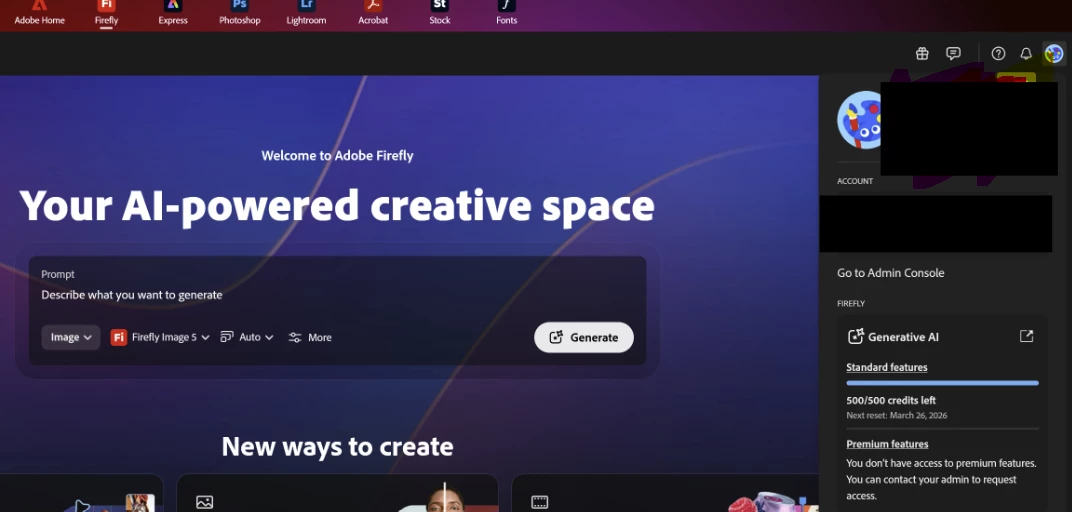Click the credits progress bar

point(942,383)
